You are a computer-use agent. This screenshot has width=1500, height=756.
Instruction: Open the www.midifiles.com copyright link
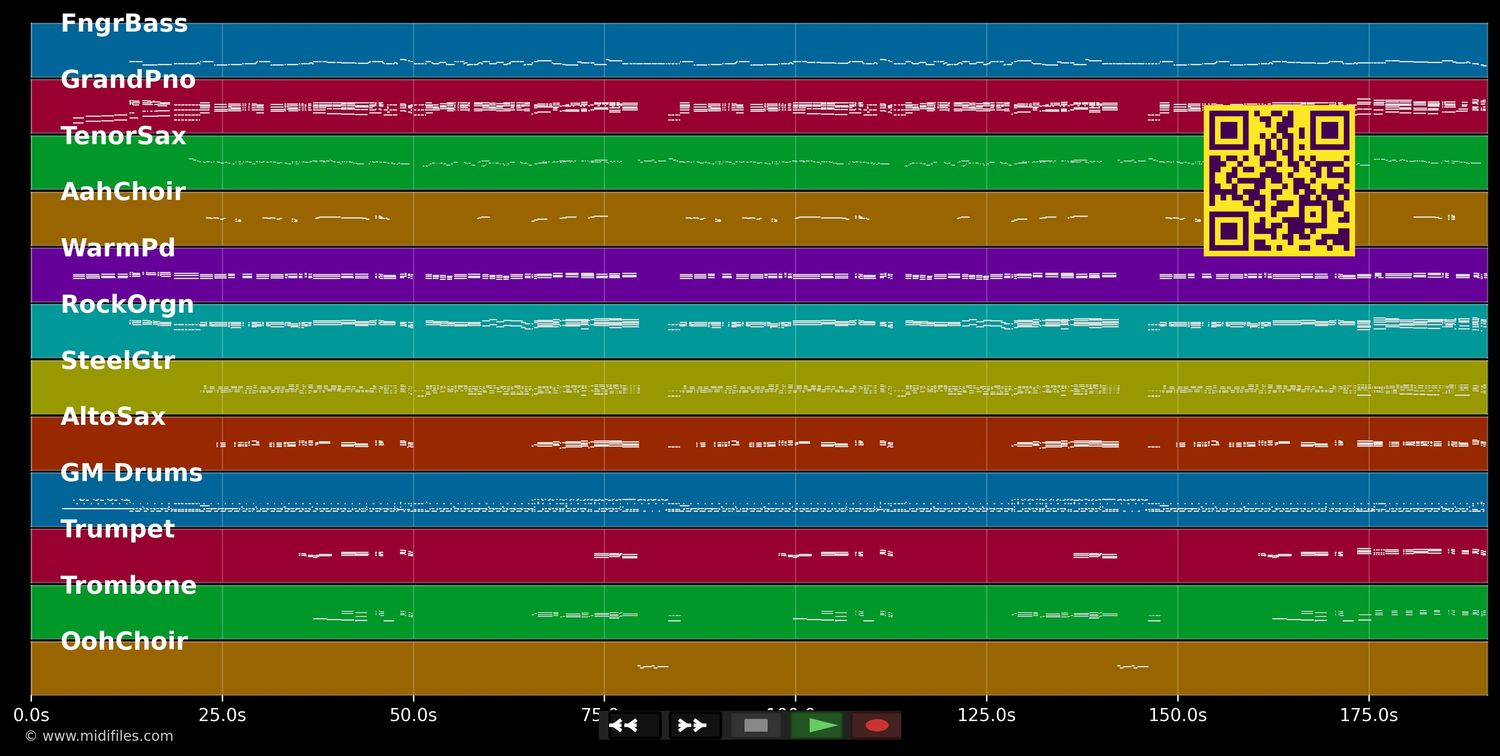[98, 736]
